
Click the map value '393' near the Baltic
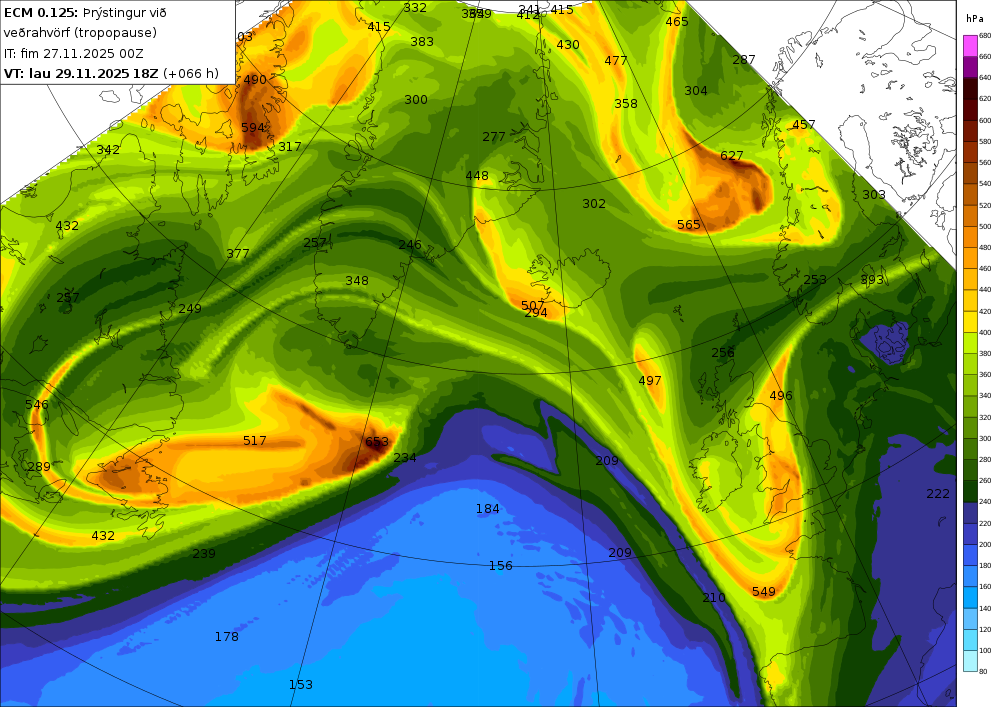click(x=872, y=280)
